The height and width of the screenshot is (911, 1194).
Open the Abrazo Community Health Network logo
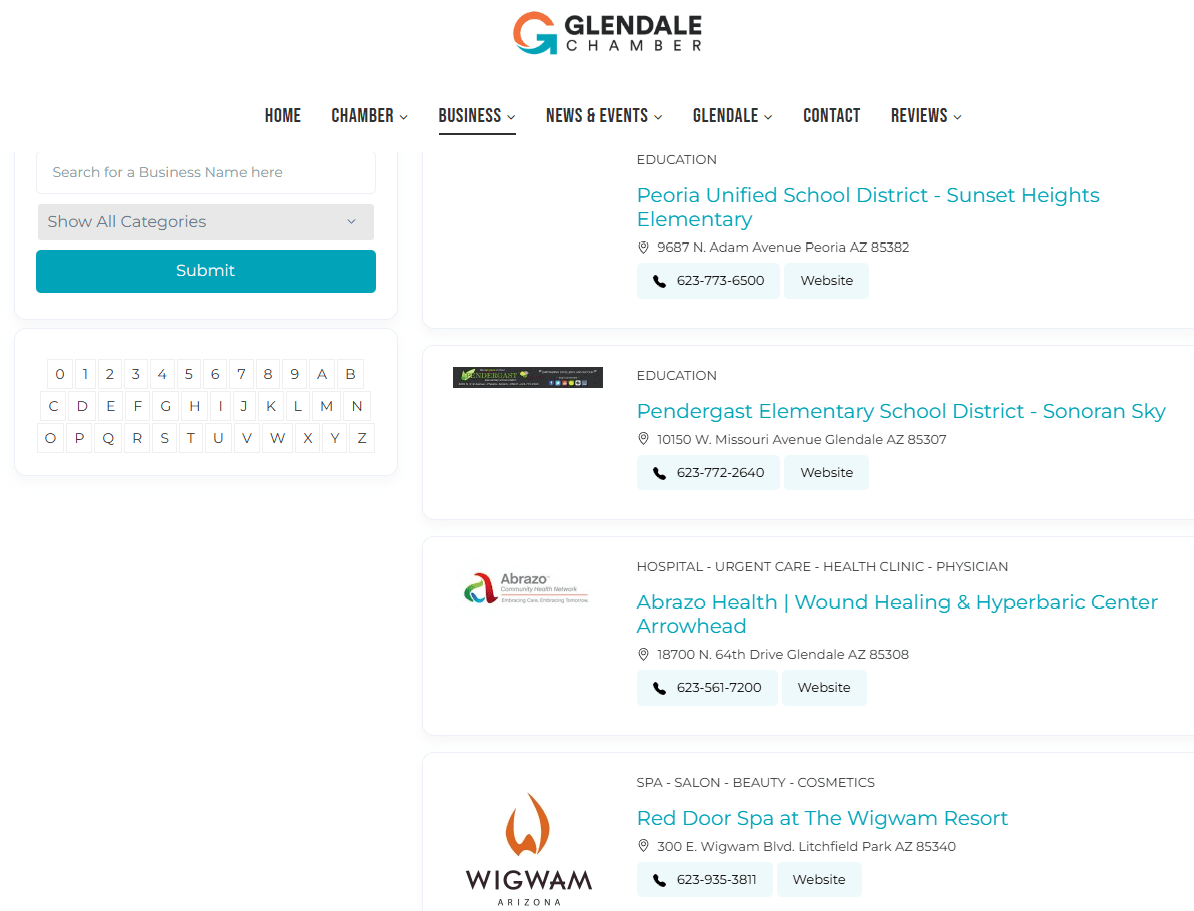pos(526,588)
